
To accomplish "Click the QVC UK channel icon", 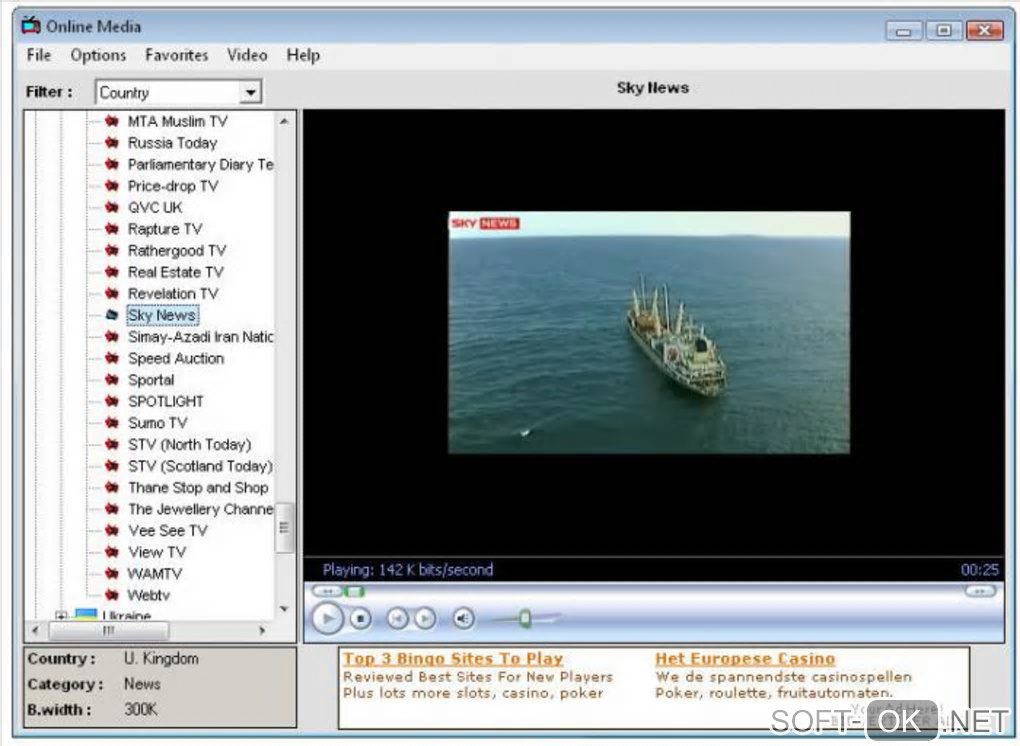I will [112, 207].
